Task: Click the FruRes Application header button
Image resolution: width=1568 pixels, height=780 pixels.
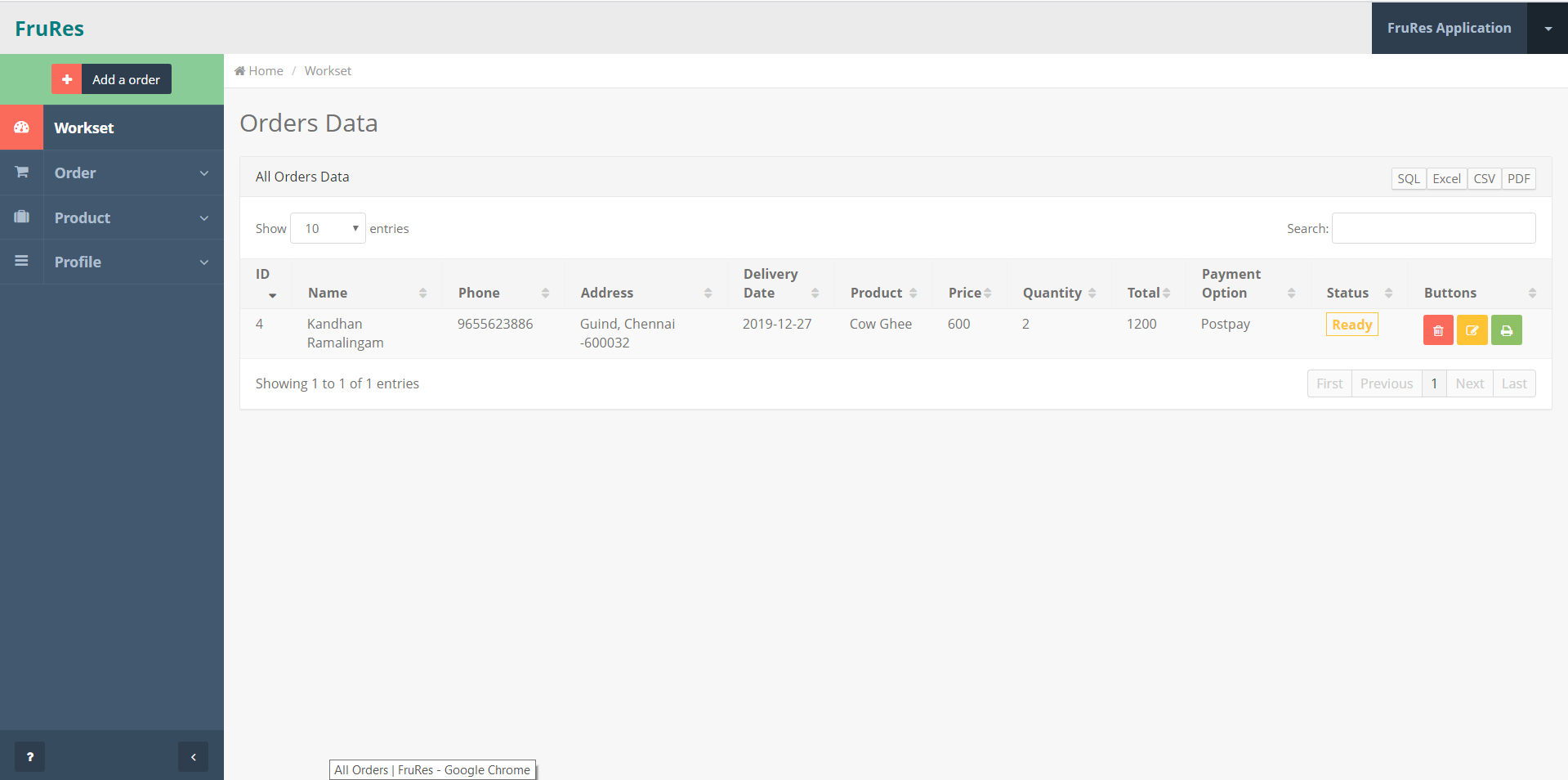Action: pyautogui.click(x=1449, y=28)
